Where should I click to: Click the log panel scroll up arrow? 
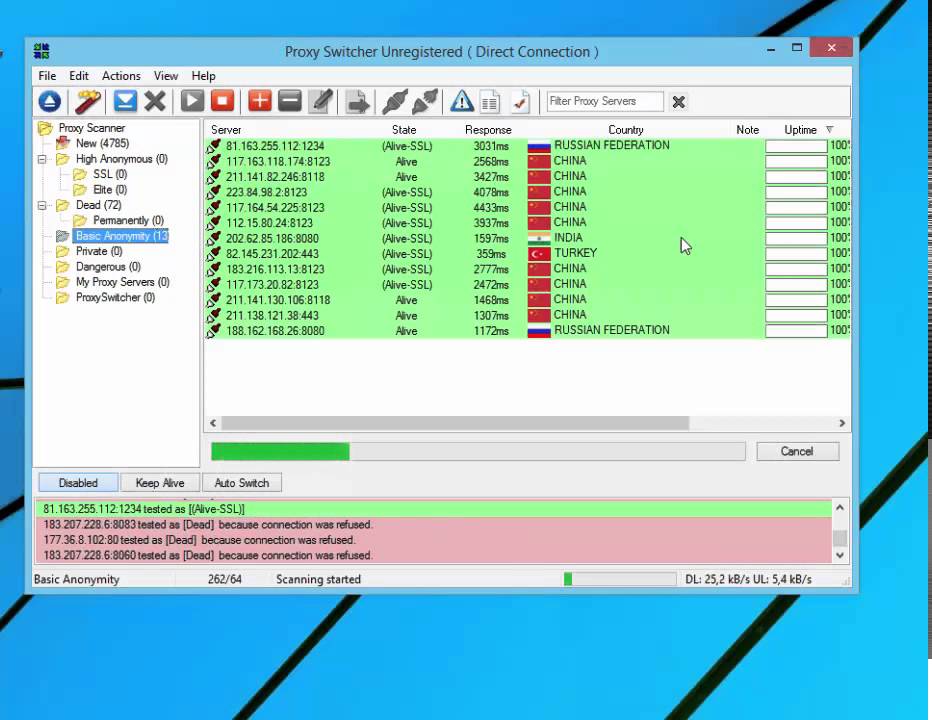click(x=840, y=508)
